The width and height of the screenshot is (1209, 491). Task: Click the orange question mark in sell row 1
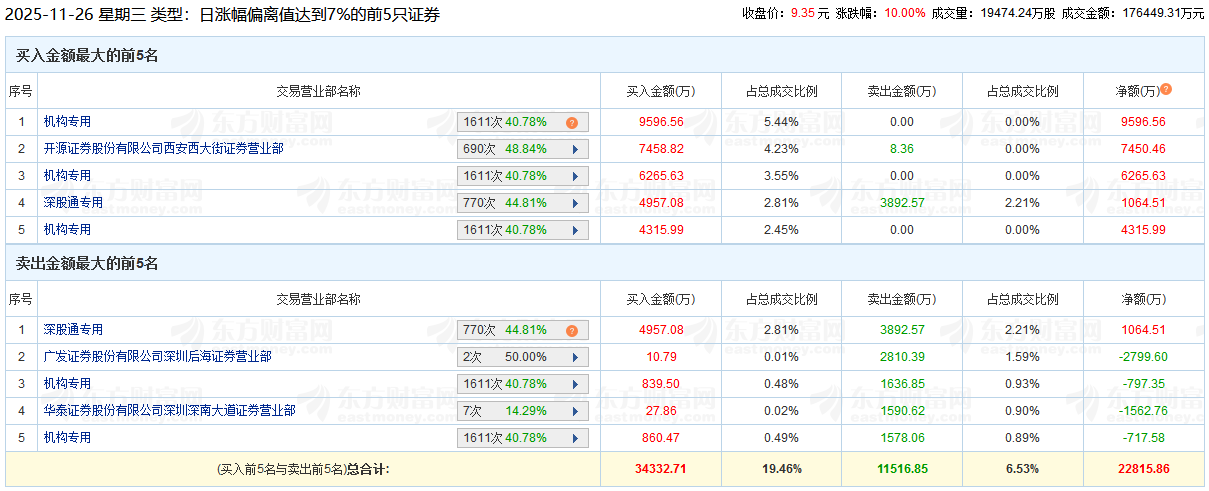(572, 331)
